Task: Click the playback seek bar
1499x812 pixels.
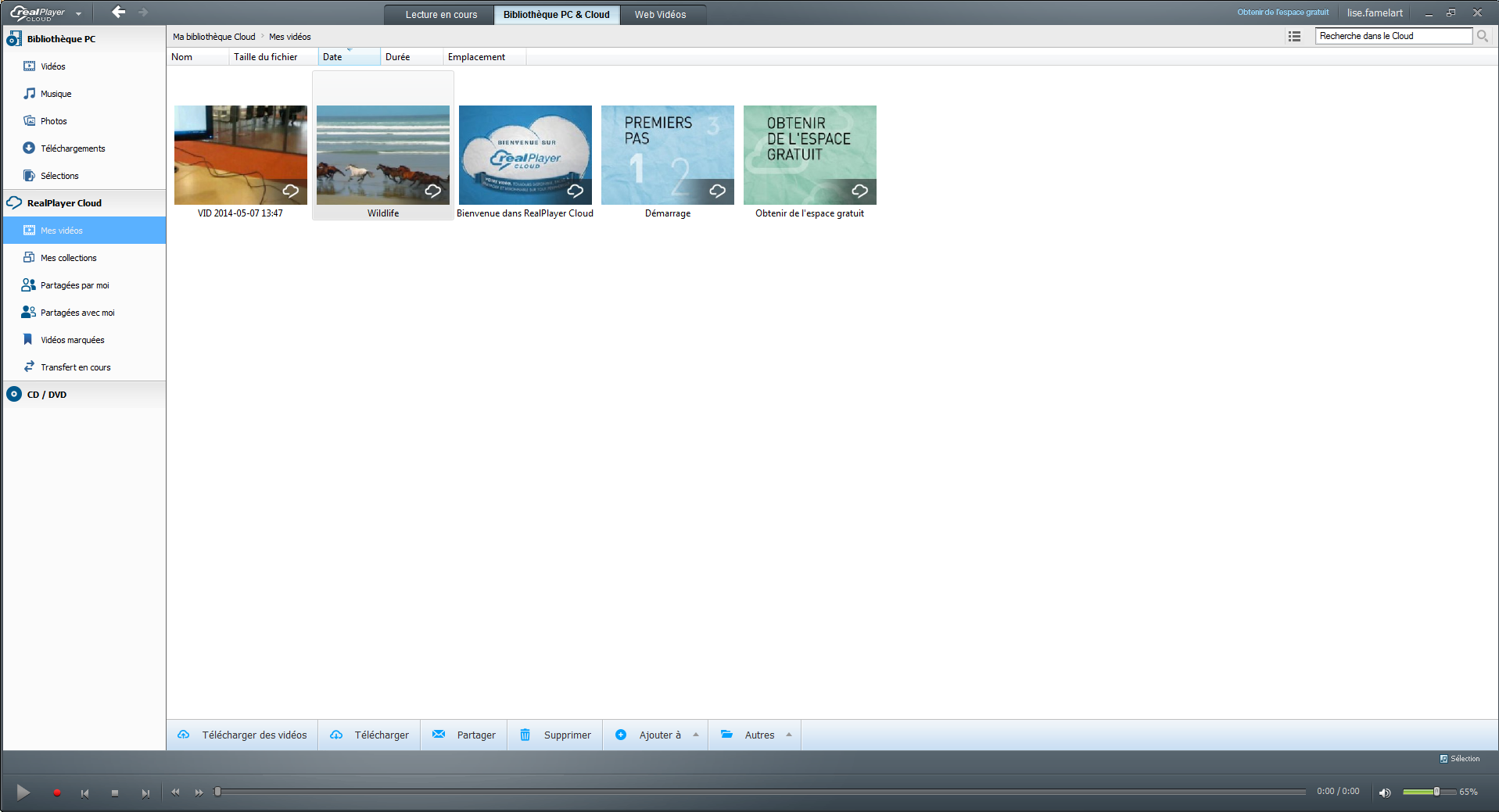Action: pyautogui.click(x=760, y=792)
